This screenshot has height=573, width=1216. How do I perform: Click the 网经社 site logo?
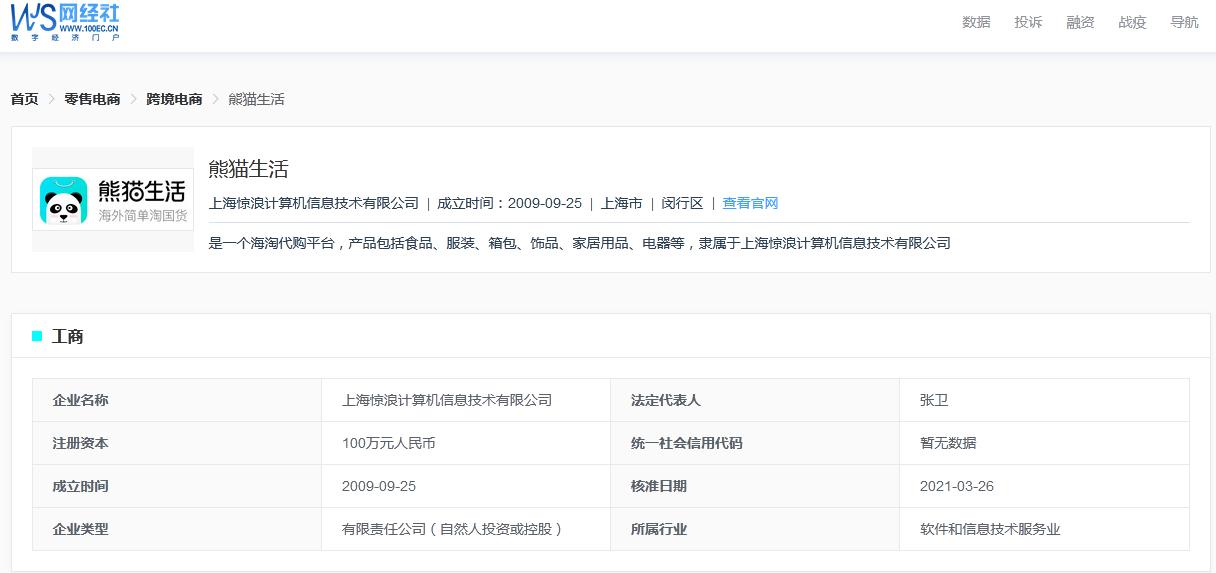click(x=65, y=22)
